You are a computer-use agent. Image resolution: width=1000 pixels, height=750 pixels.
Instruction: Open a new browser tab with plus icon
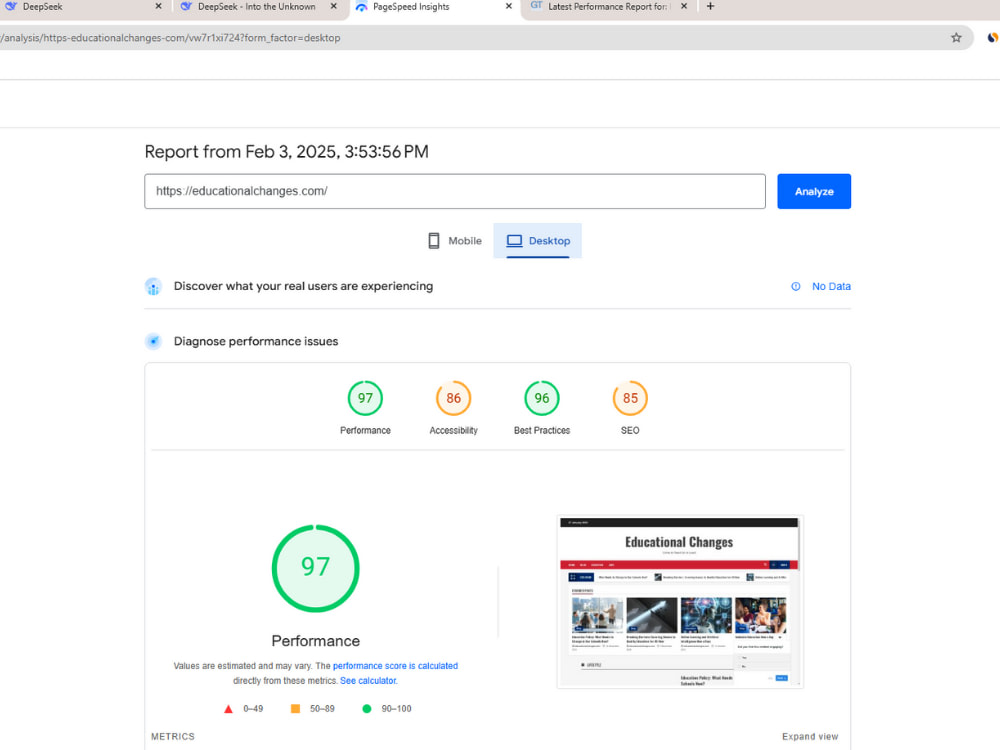(710, 6)
